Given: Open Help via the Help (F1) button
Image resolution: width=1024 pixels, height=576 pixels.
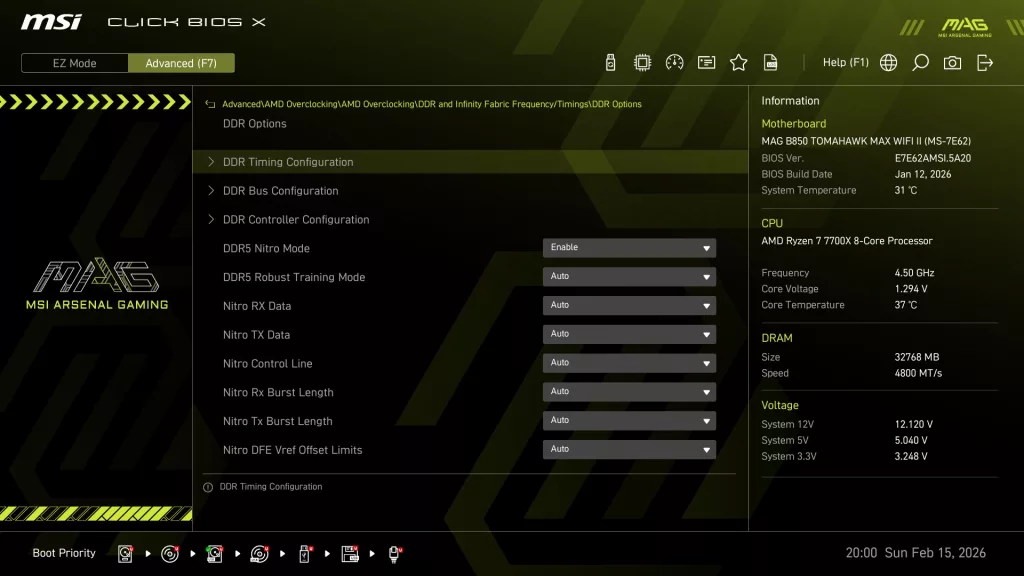Looking at the screenshot, I should pyautogui.click(x=846, y=61).
